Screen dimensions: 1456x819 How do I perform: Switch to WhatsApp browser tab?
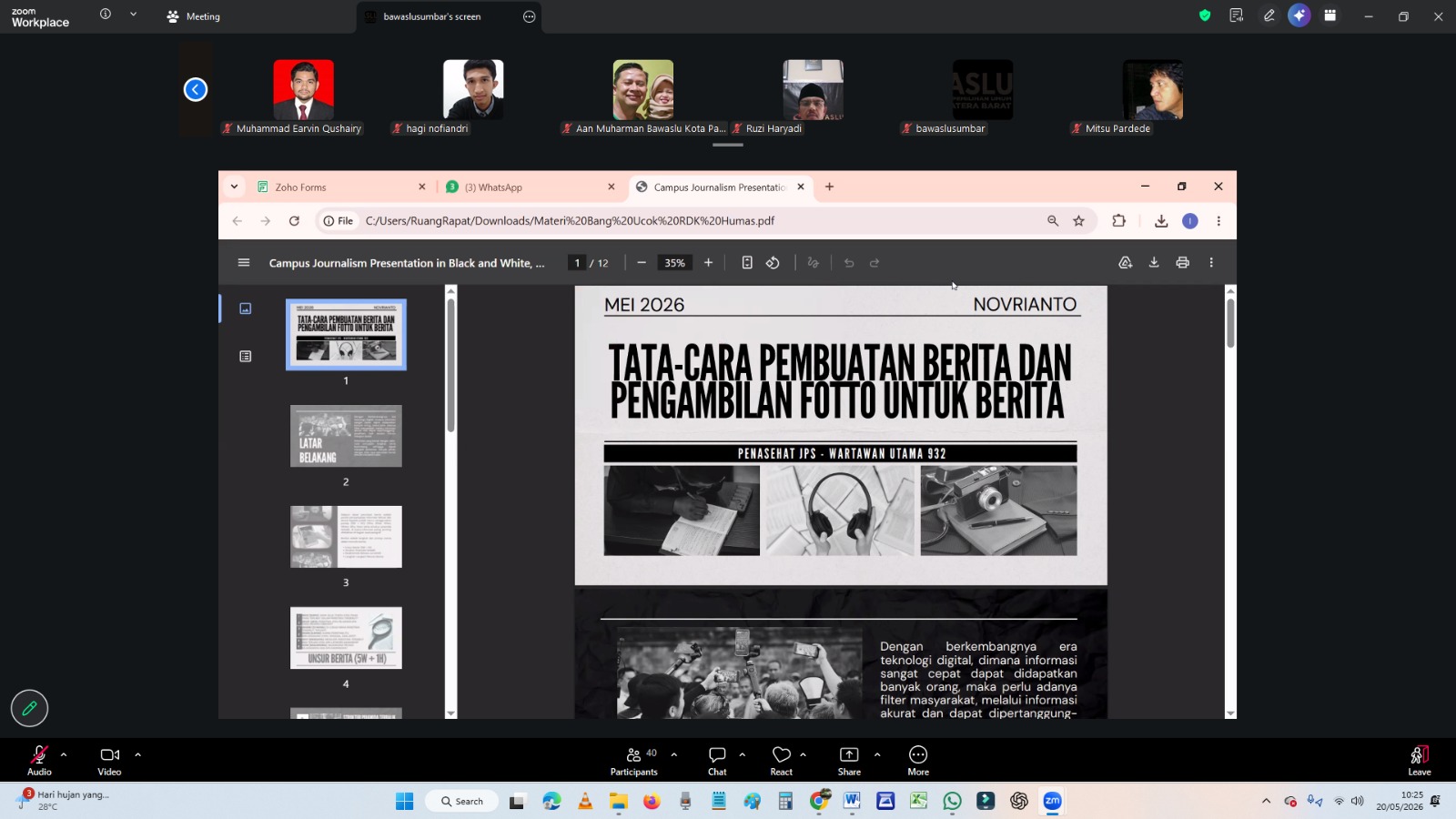[x=531, y=187]
